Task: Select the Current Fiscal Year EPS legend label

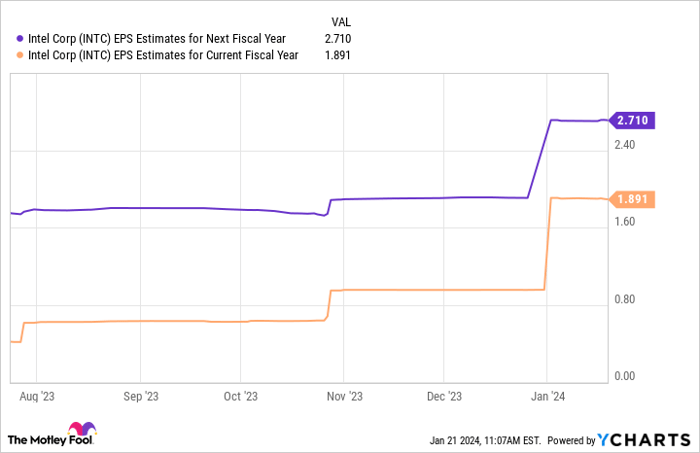Action: (x=163, y=55)
